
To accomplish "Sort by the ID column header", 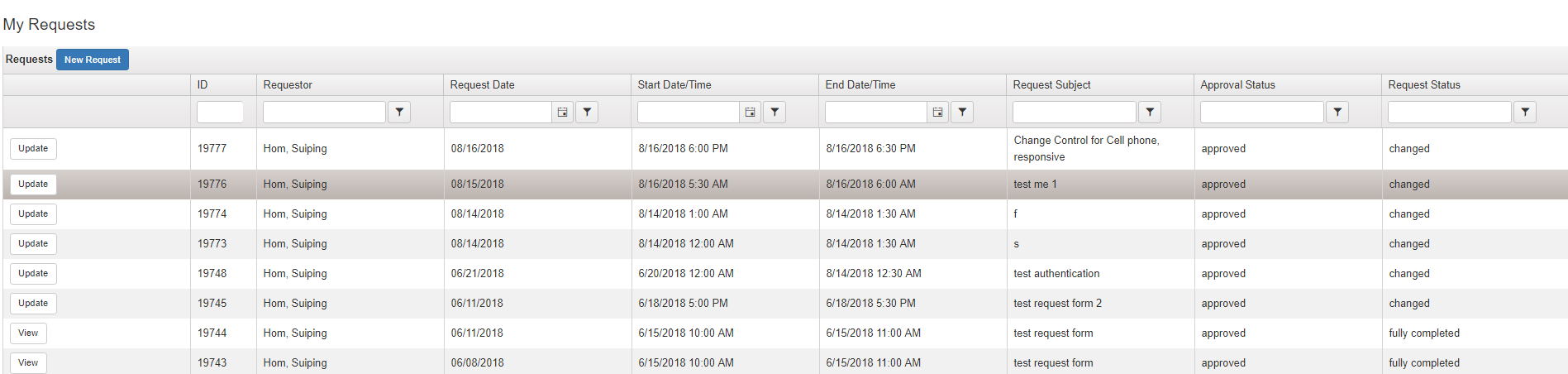I will 203,85.
